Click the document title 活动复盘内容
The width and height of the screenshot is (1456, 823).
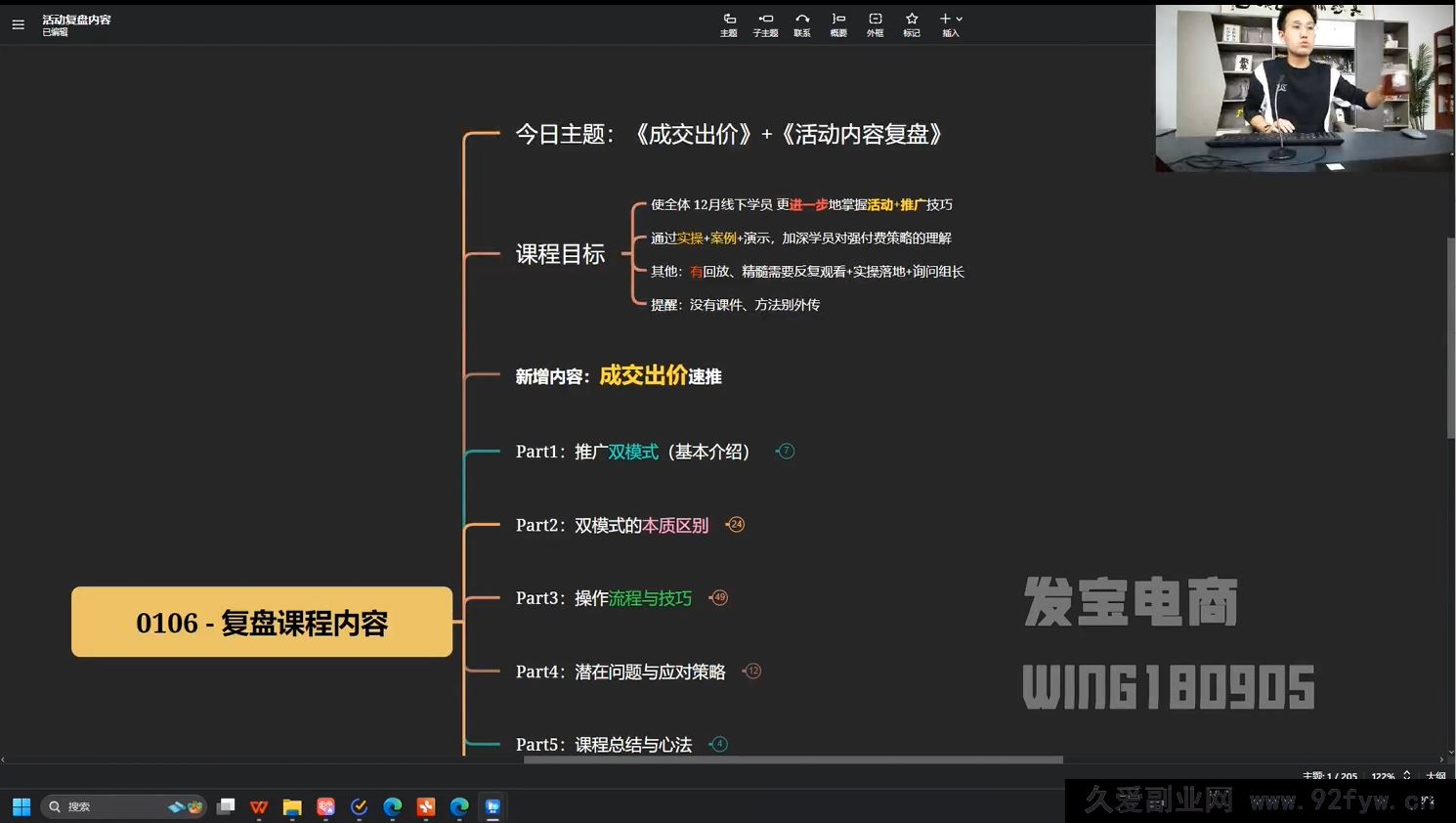tap(76, 19)
